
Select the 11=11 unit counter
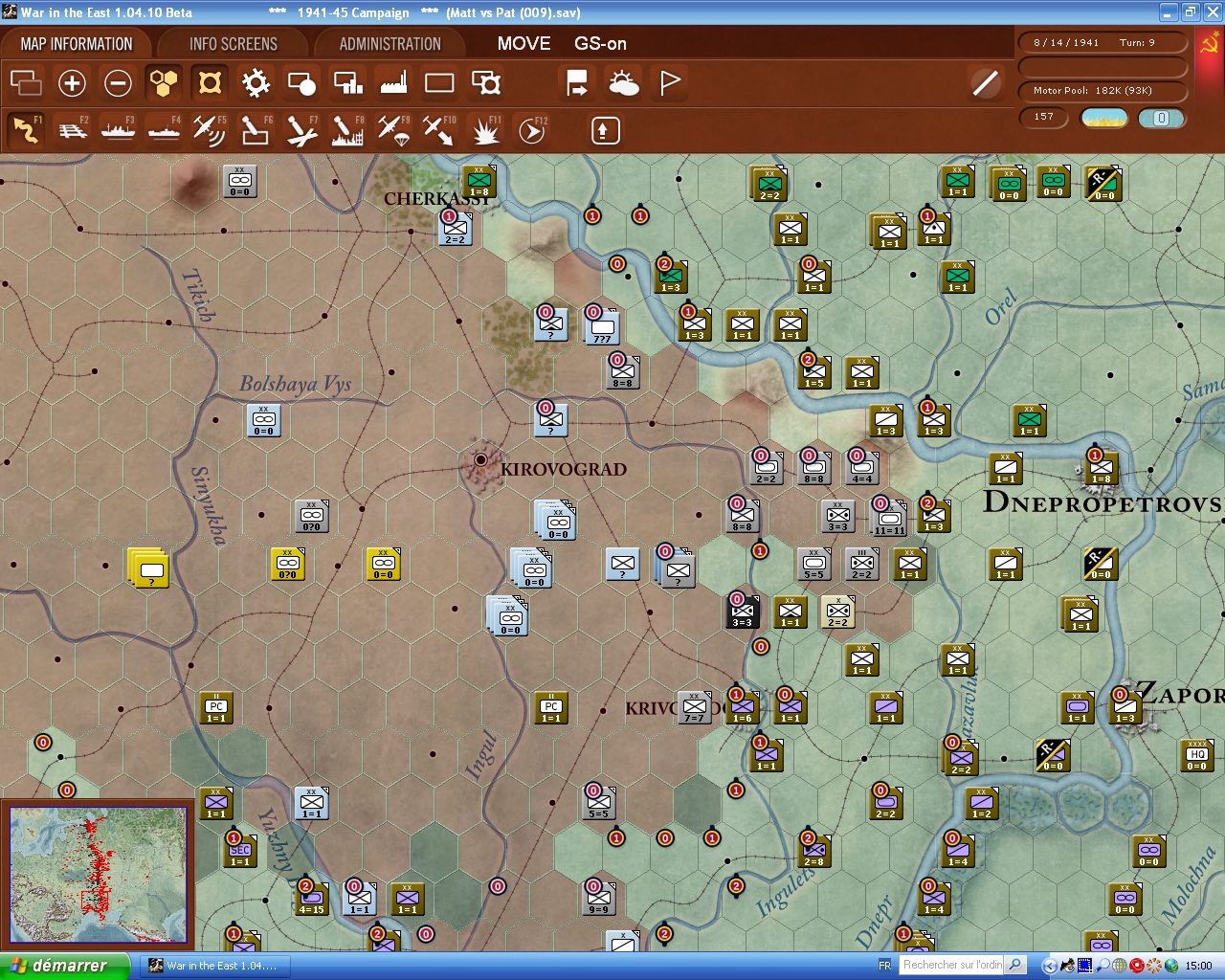pos(889,519)
